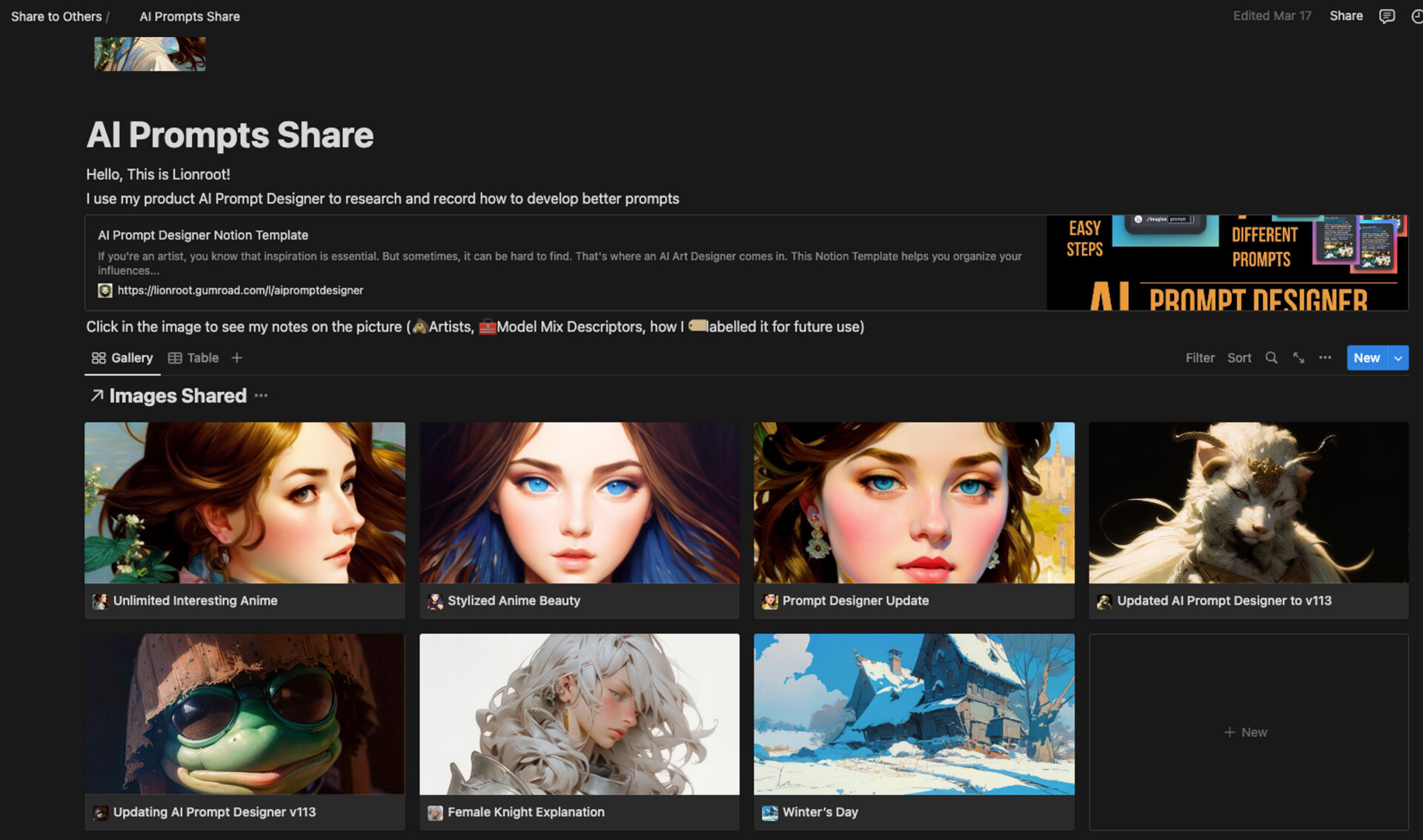Open the lionroot.gumroad.com link
Screen dimensions: 1423x840
[241, 290]
